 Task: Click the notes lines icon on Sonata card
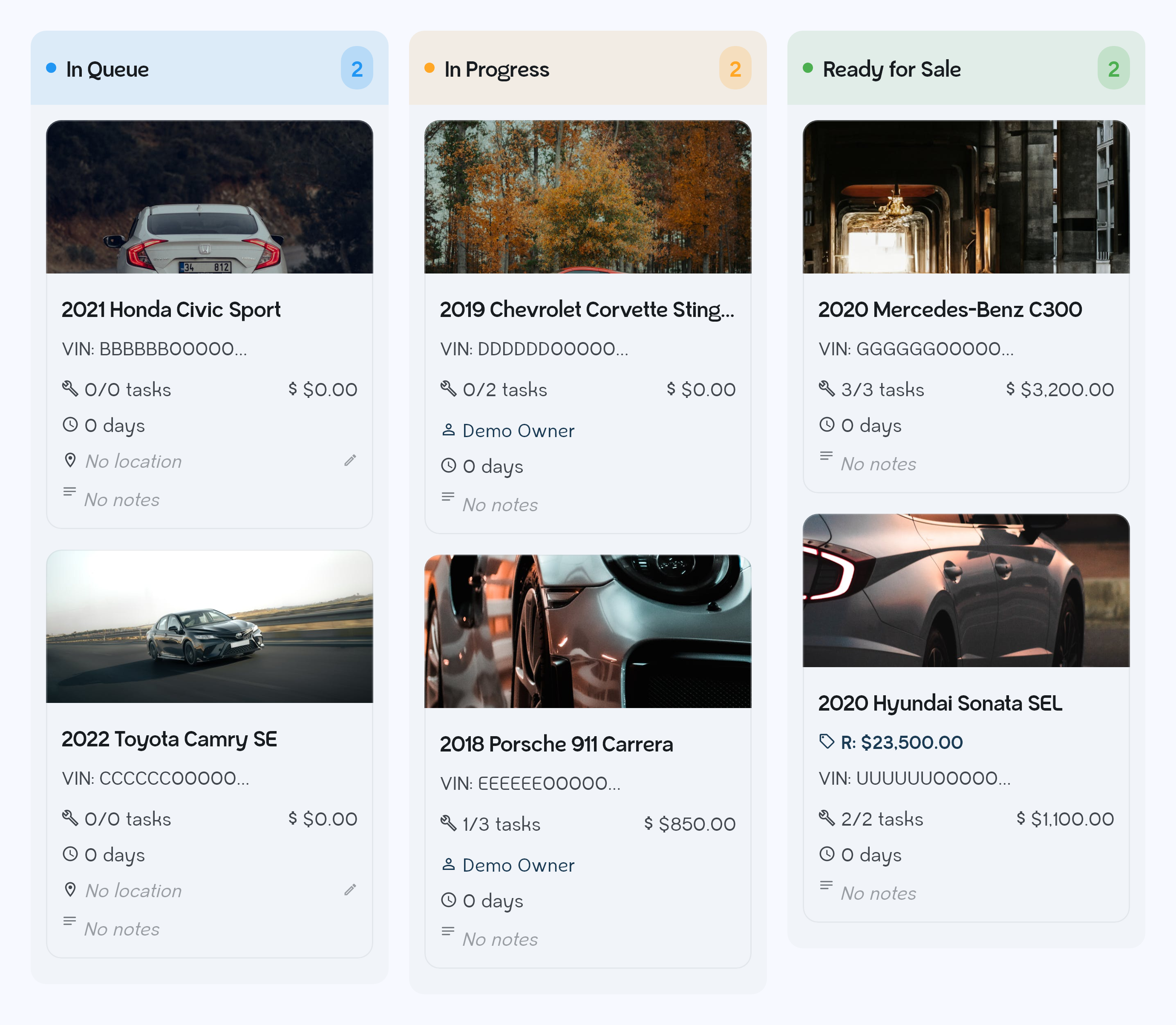pos(826,885)
